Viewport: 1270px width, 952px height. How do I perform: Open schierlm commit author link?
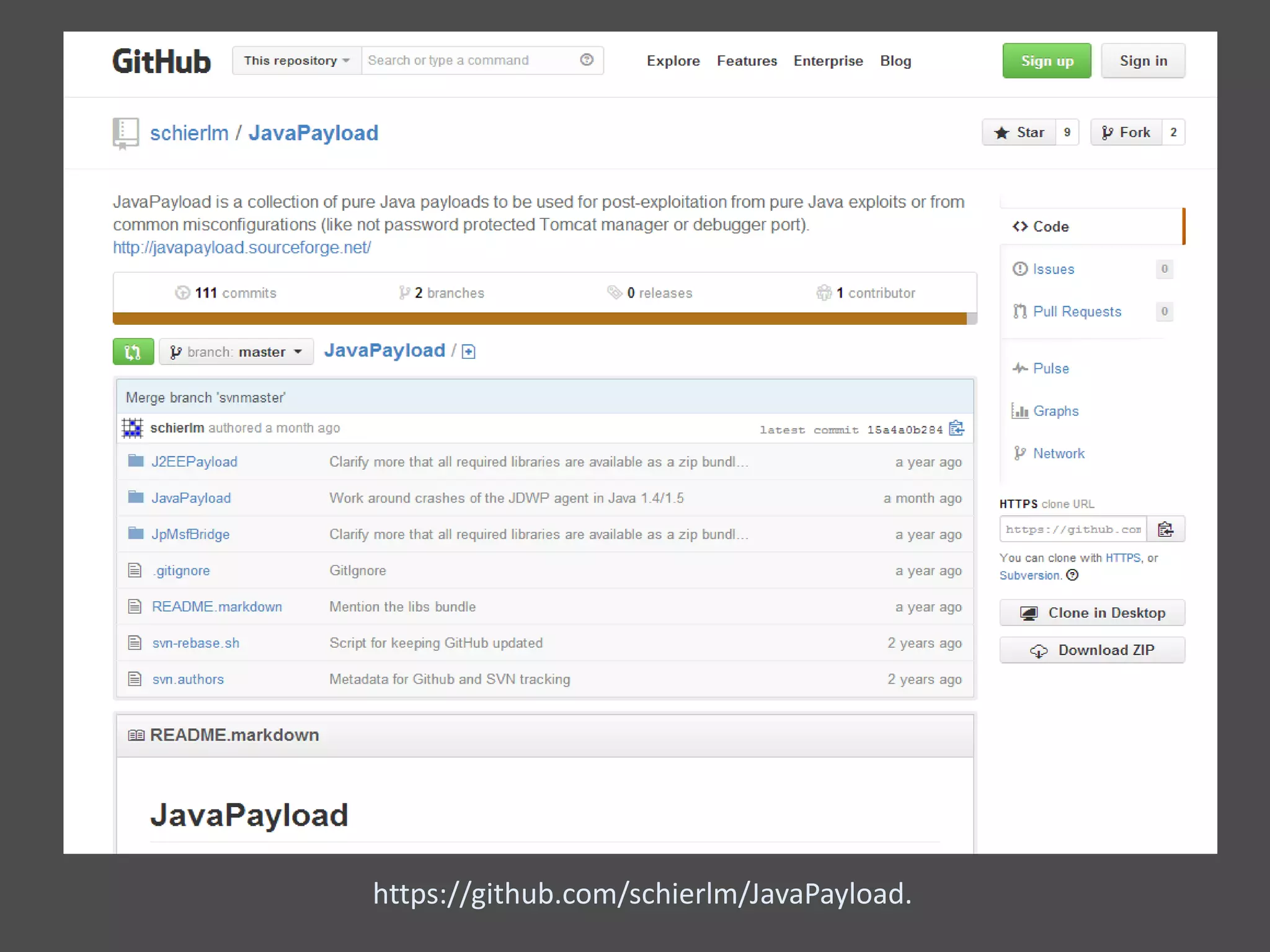pyautogui.click(x=177, y=428)
